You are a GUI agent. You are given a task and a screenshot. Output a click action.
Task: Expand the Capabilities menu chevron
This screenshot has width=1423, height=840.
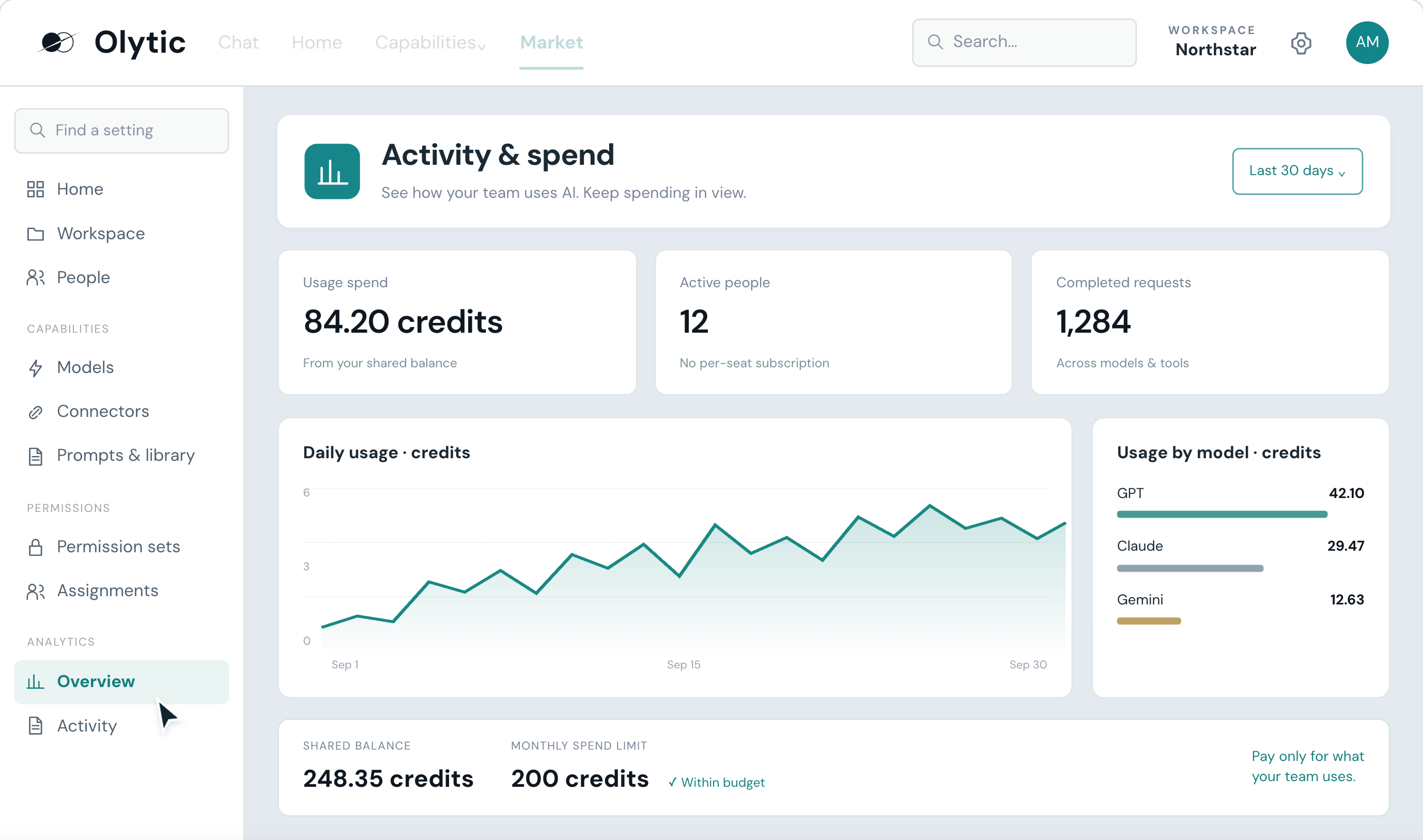click(x=482, y=46)
